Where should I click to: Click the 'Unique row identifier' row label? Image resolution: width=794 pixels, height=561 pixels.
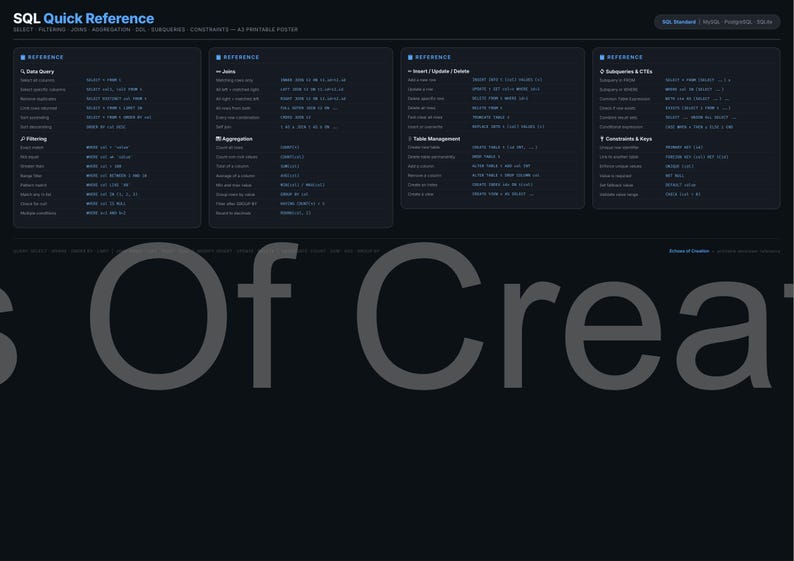619,147
